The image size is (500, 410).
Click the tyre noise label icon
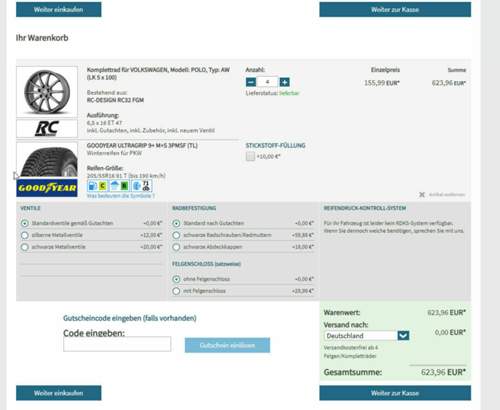[x=142, y=186]
